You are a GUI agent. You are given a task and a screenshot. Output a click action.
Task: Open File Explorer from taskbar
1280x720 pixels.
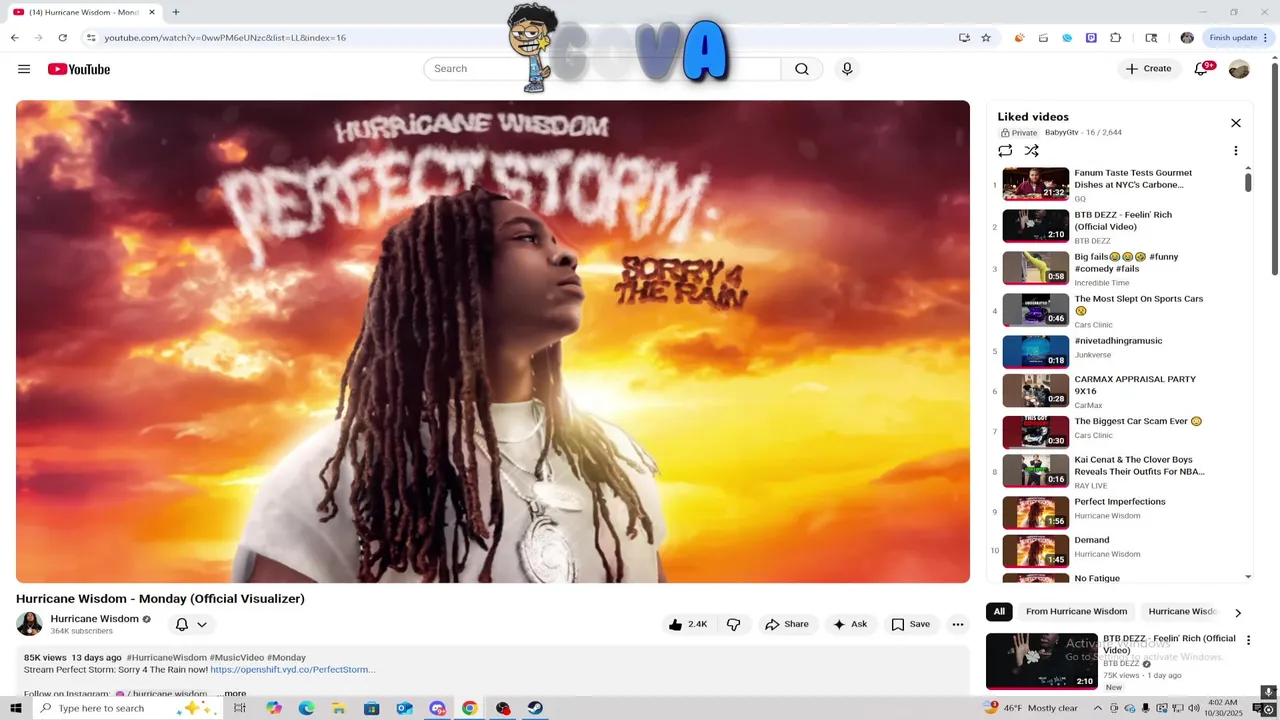click(x=338, y=708)
